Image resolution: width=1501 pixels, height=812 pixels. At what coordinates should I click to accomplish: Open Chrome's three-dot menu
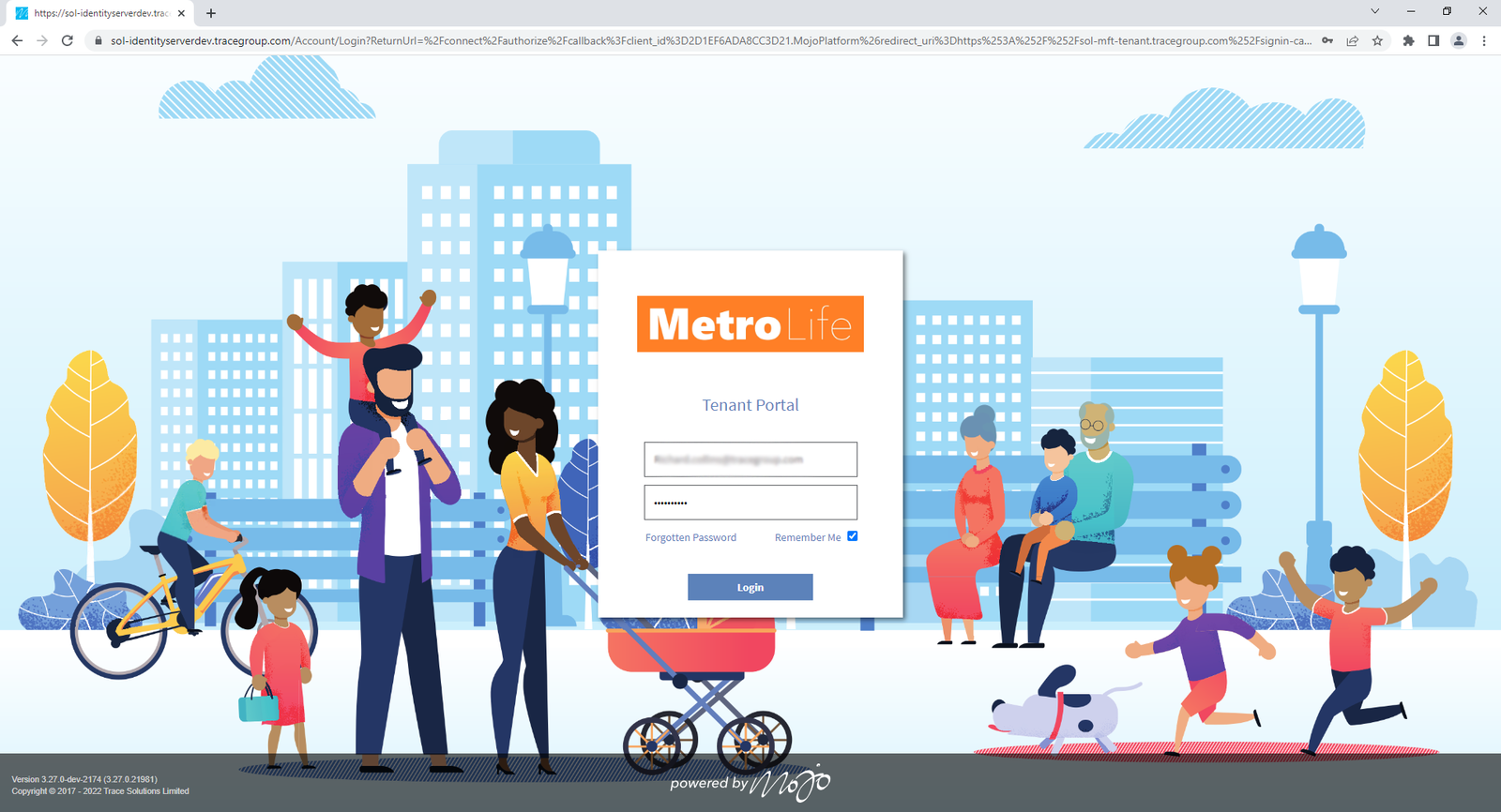point(1484,40)
